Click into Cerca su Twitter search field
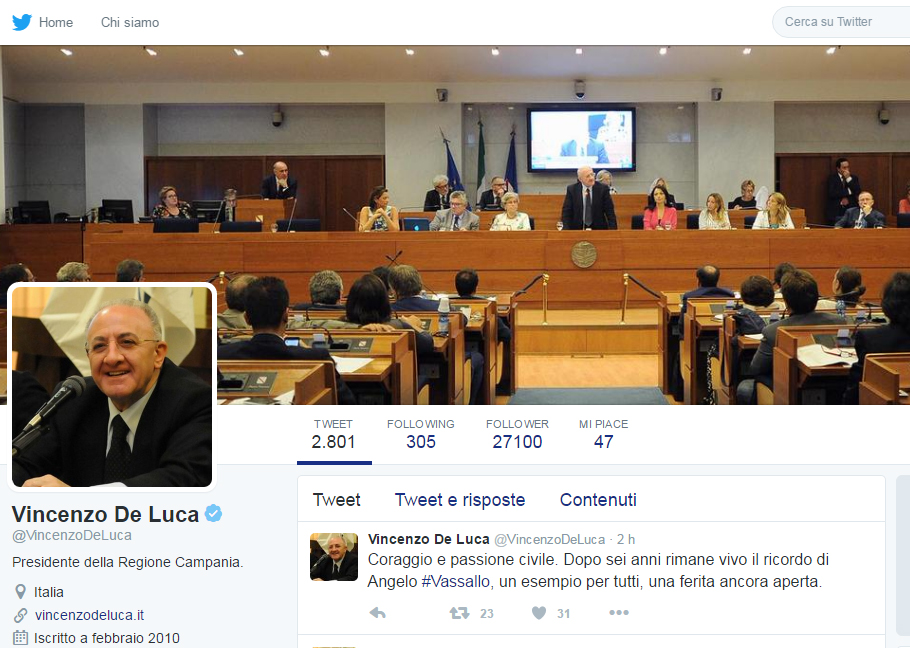This screenshot has width=910, height=648. tap(841, 22)
